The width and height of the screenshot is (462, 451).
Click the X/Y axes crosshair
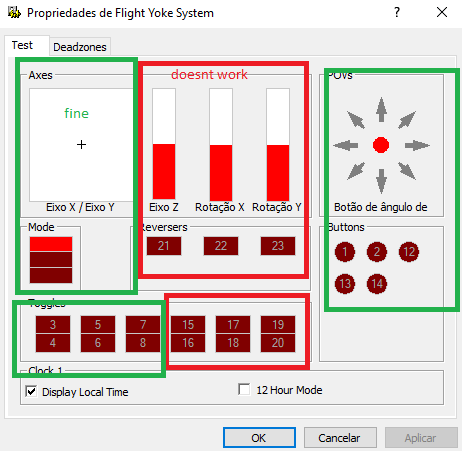(81, 145)
